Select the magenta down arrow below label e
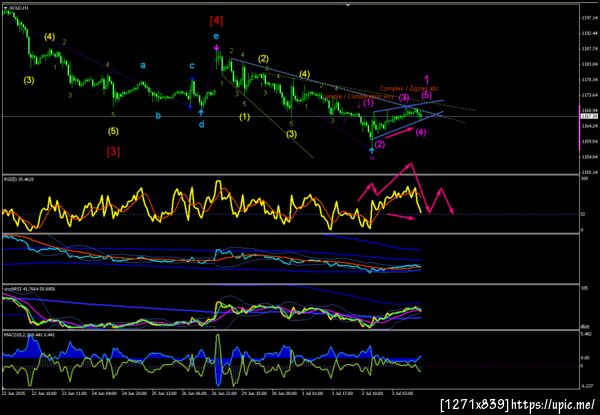This screenshot has height=415, width=600. 216,48
